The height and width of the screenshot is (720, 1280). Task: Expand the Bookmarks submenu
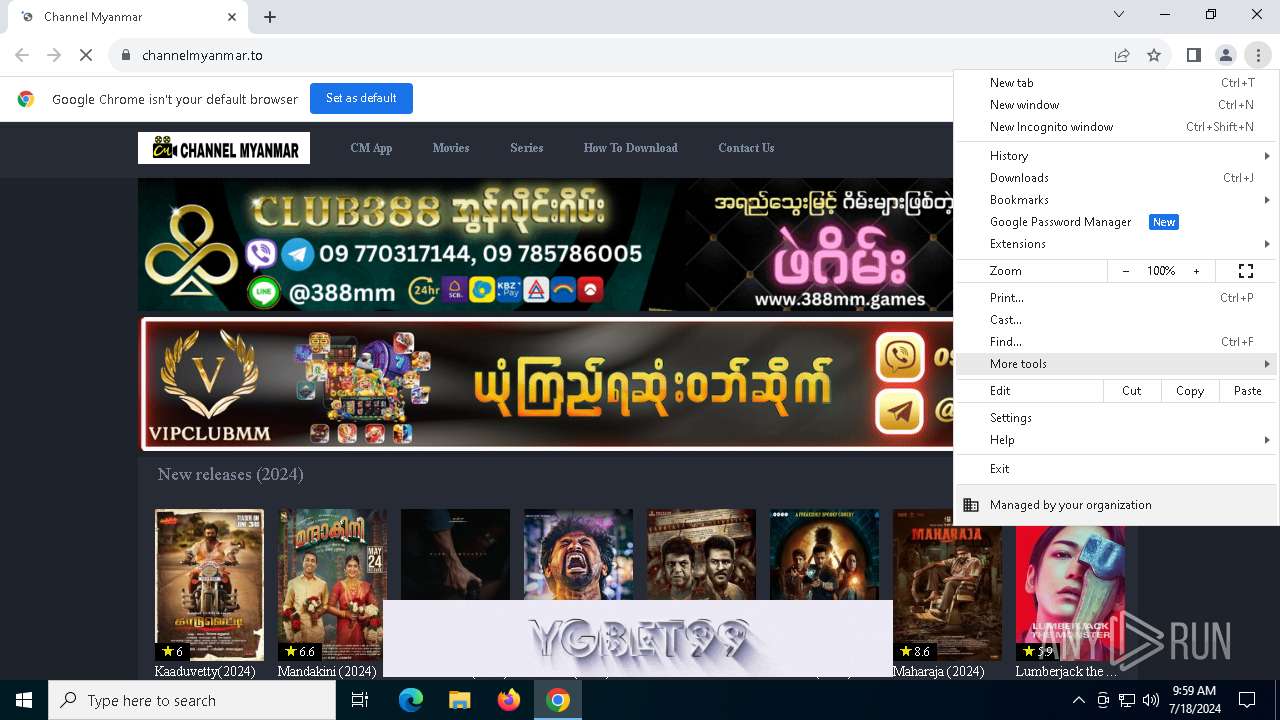coord(1117,200)
